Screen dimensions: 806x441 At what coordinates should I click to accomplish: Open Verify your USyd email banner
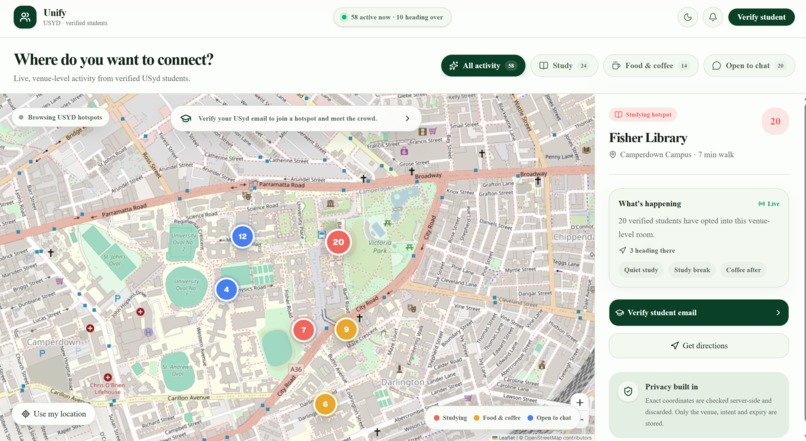296,118
